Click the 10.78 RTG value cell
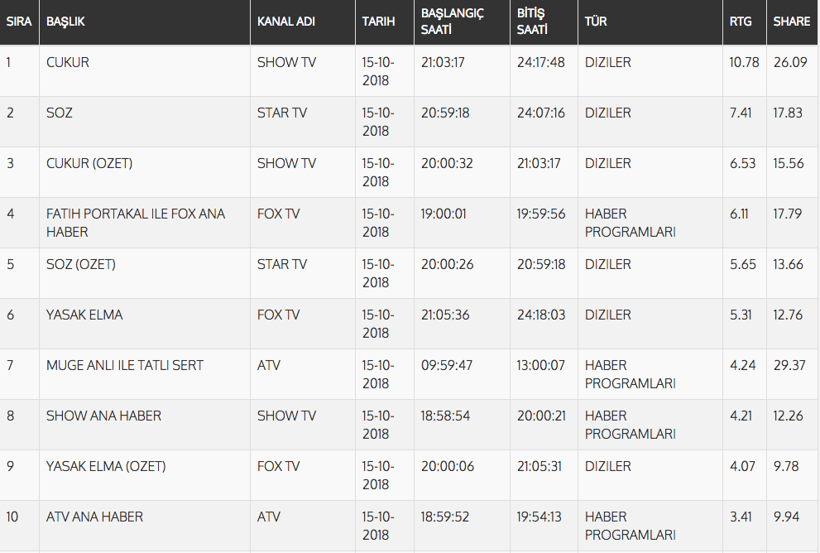Screen dimensions: 820x553 coord(745,62)
